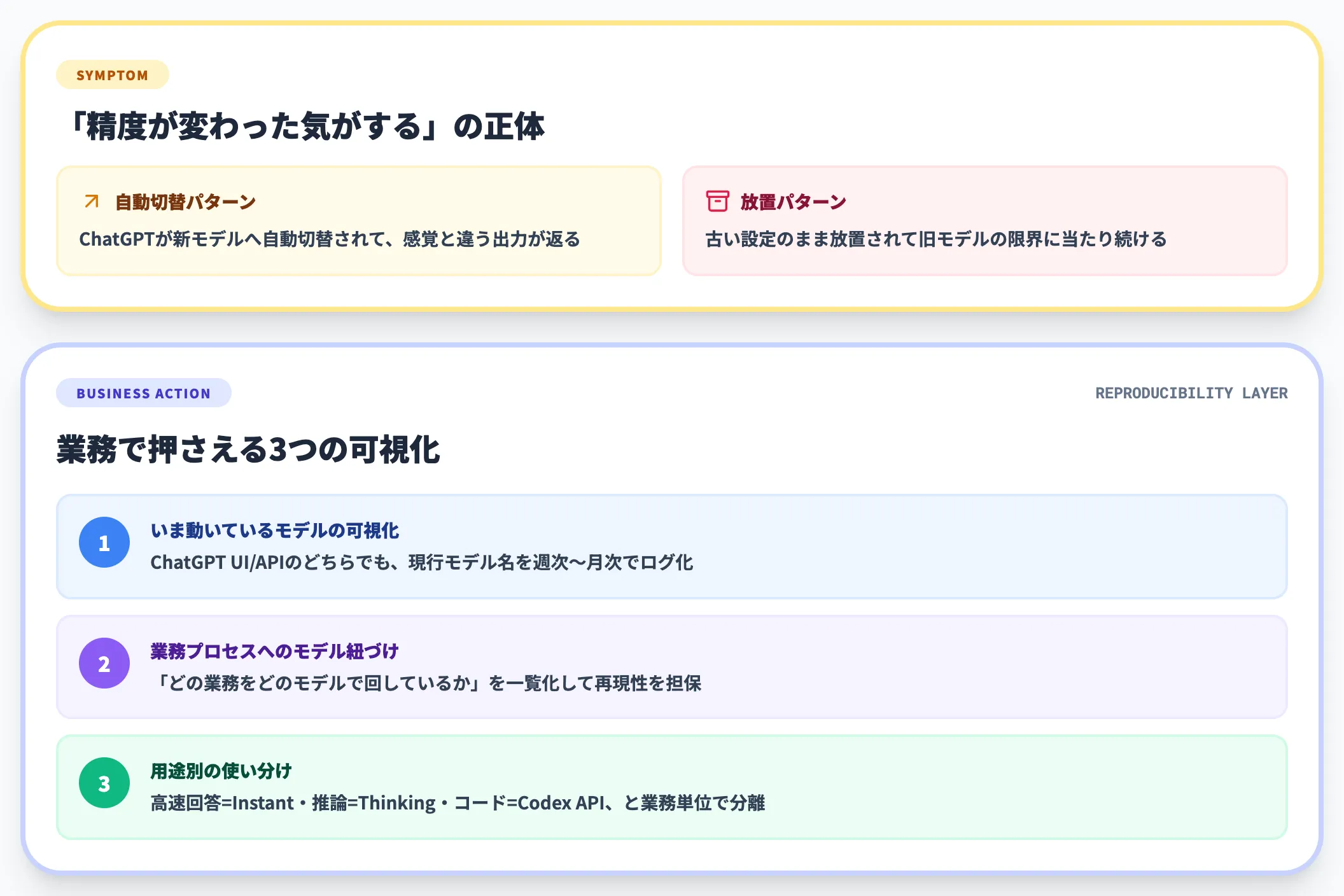Viewport: 1344px width, 896px height.
Task: Click heading 業務で押さえる3つの可視化
Action: [248, 449]
